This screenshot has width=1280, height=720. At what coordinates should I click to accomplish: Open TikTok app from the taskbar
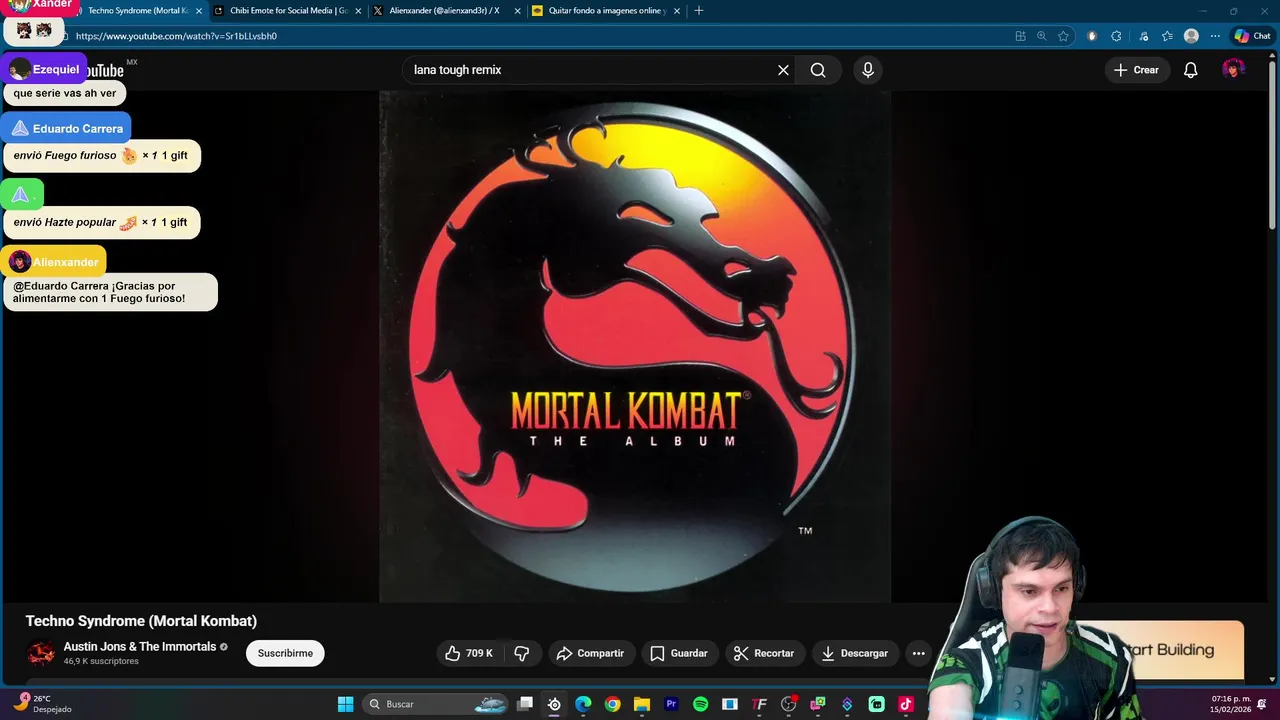906,704
